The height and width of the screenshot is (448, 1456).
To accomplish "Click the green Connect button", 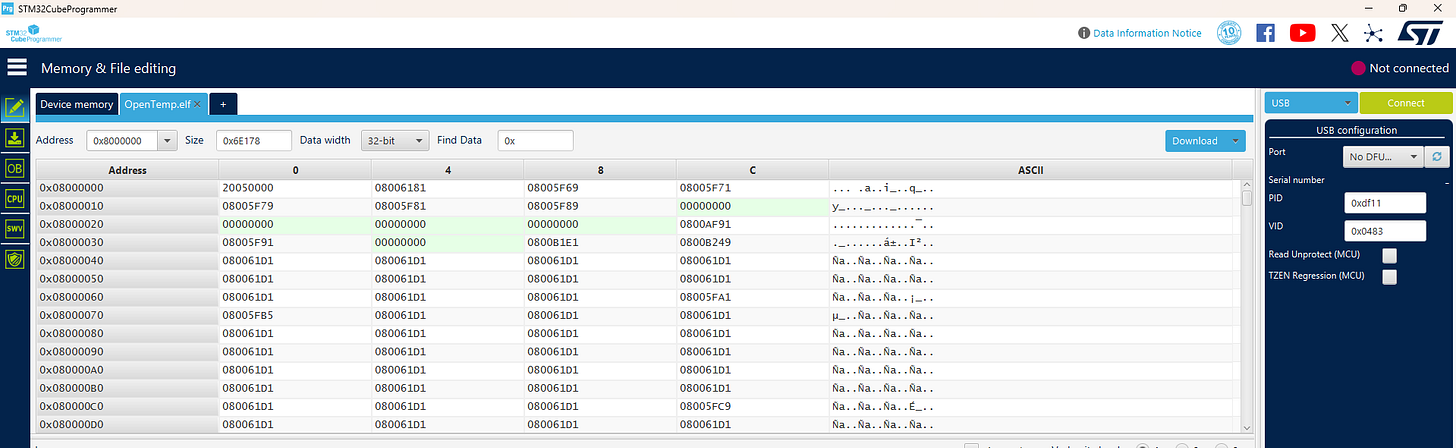I will [1405, 103].
